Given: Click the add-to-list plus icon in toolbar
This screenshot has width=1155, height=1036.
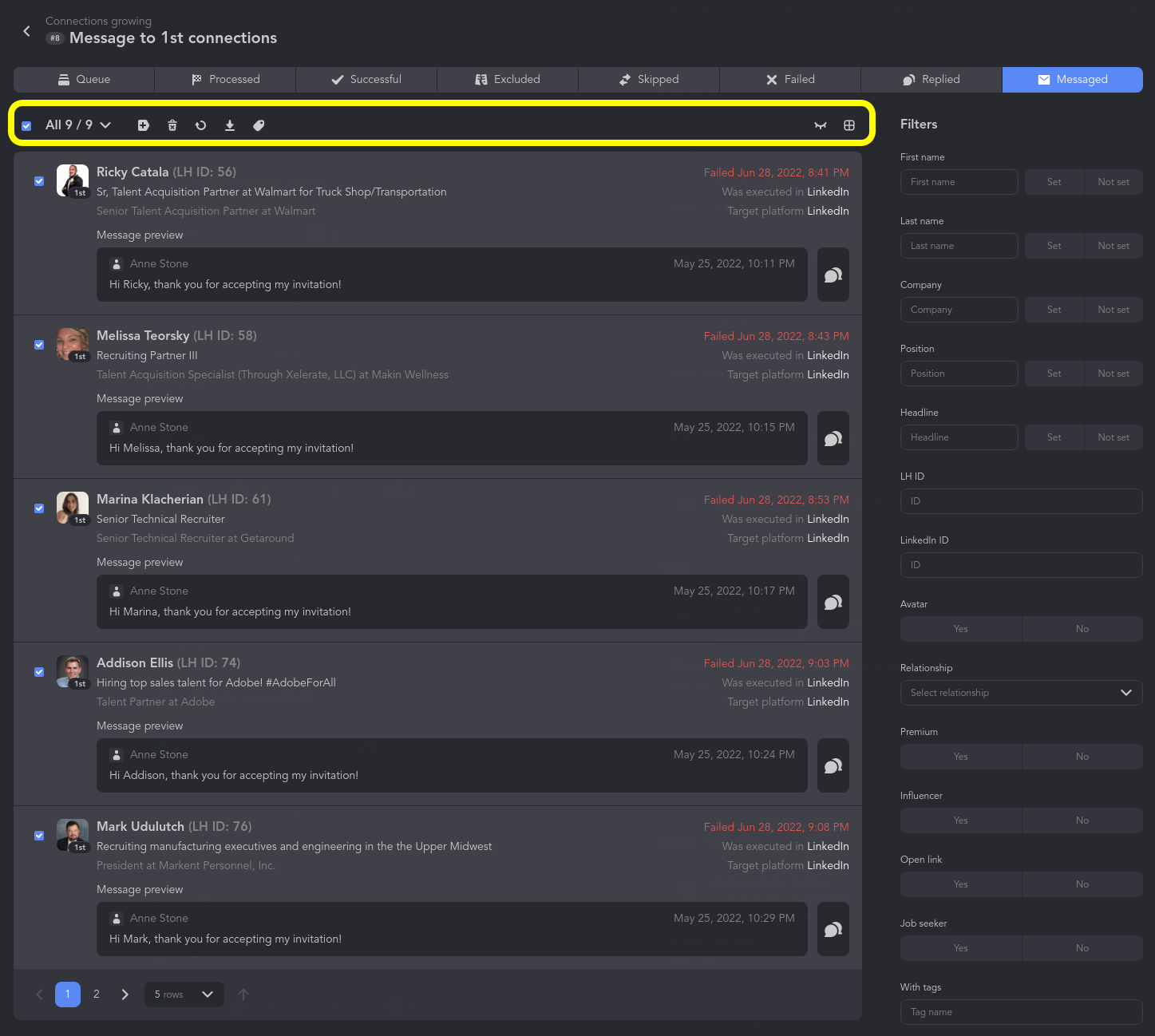Looking at the screenshot, I should (144, 125).
